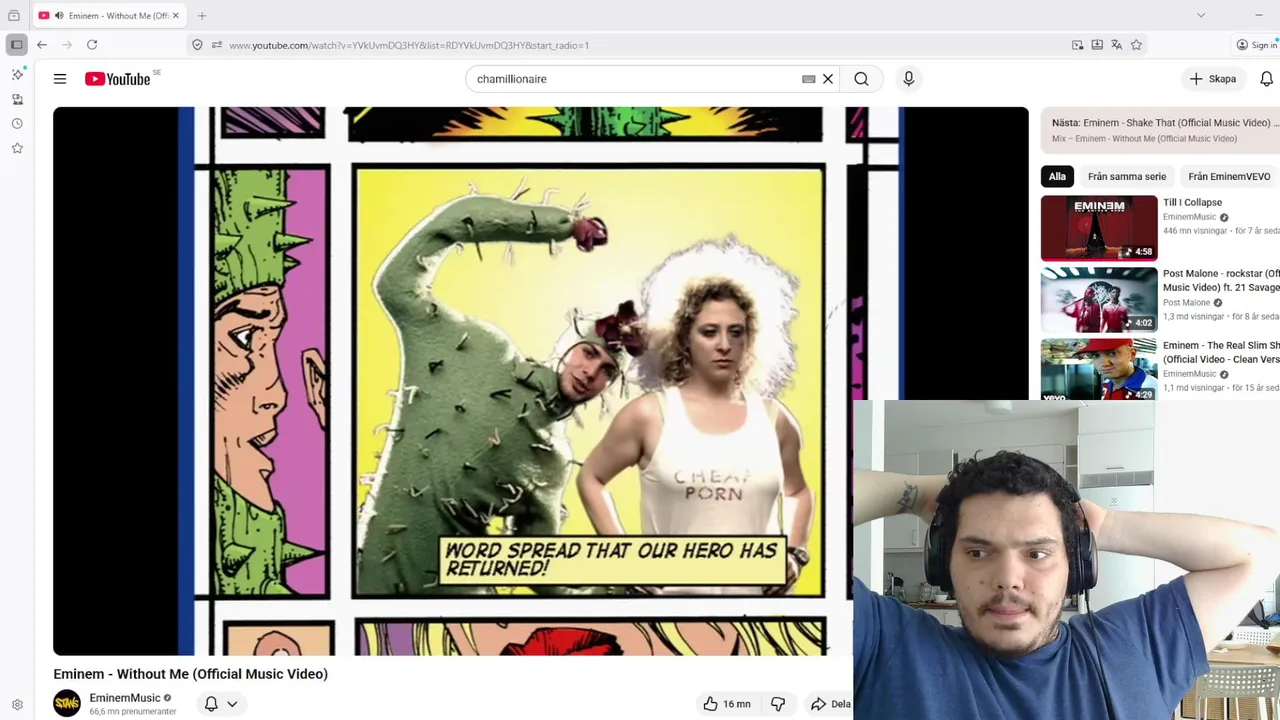Like the video with thumbs up

[x=727, y=704]
